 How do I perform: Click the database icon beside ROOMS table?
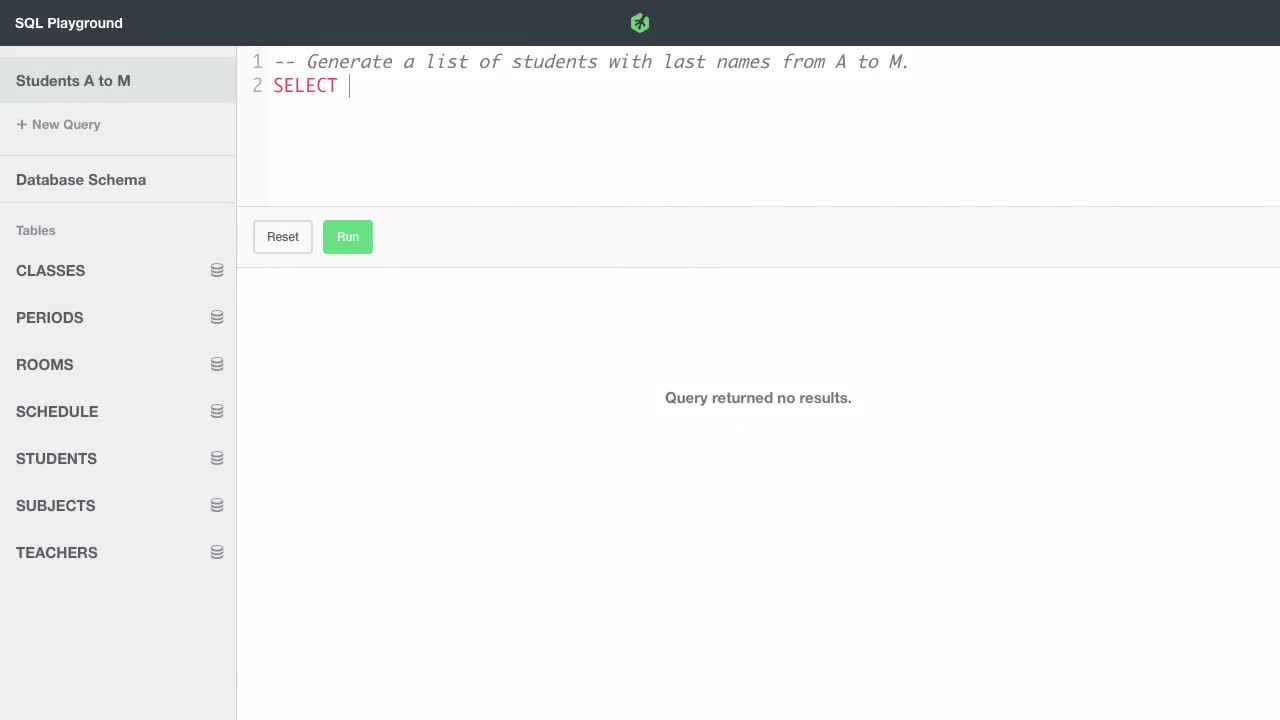coord(217,363)
